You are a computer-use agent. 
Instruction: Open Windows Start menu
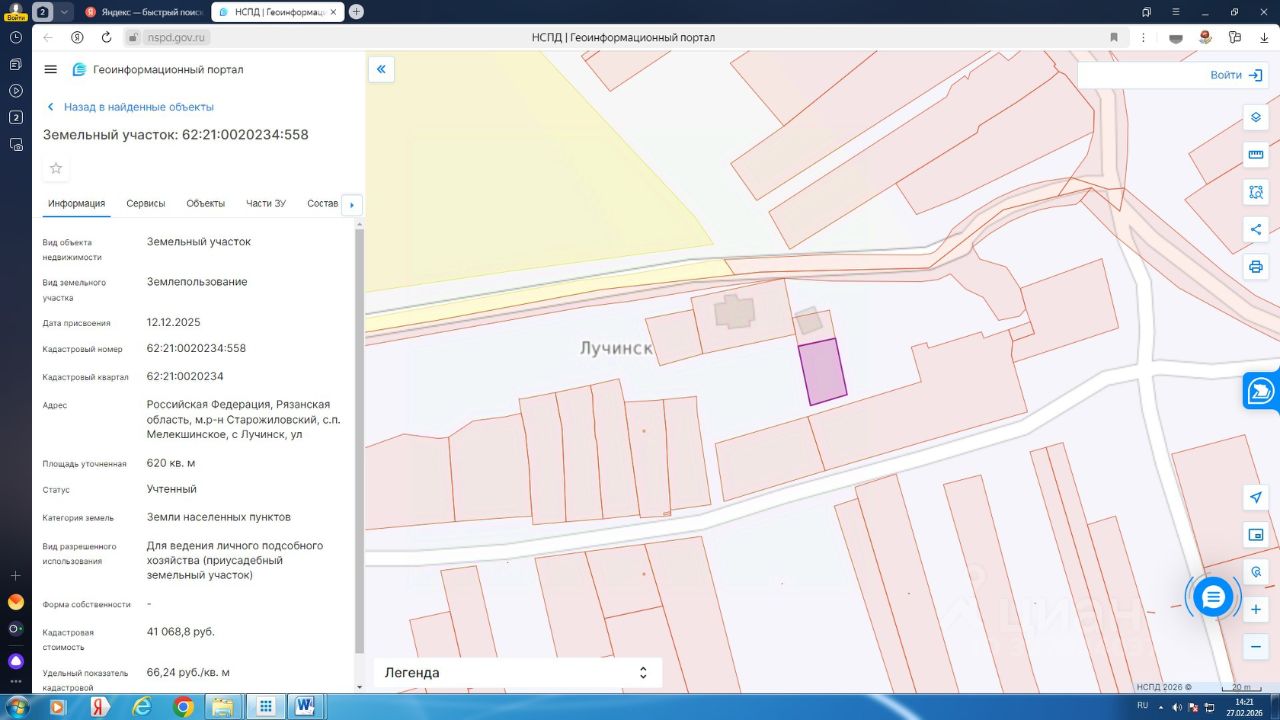click(x=17, y=706)
